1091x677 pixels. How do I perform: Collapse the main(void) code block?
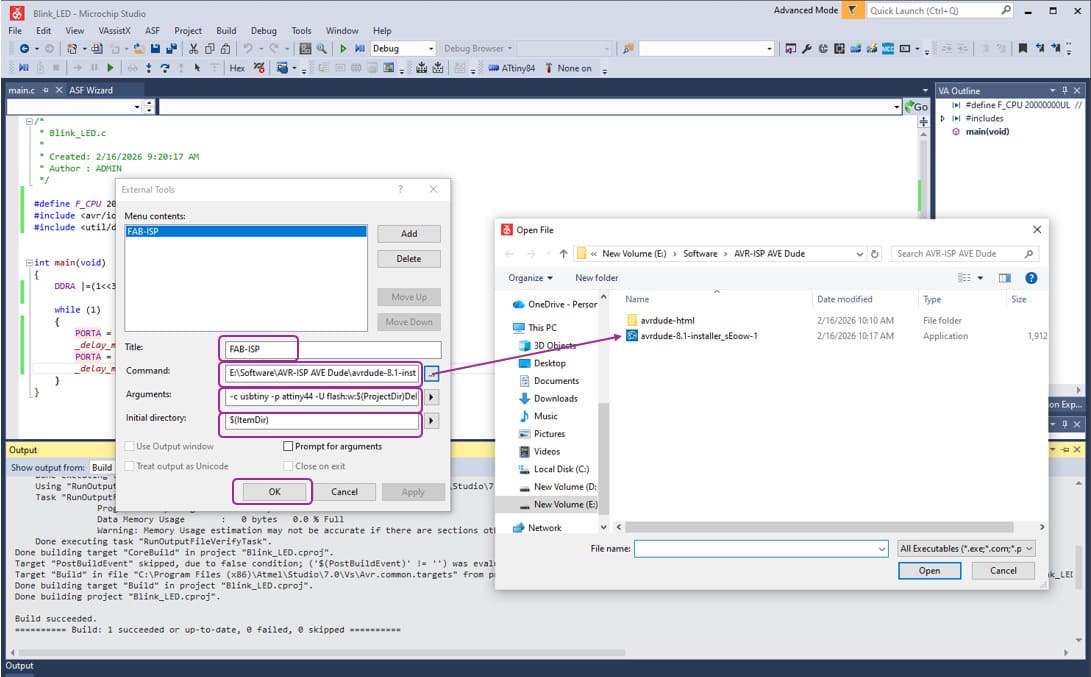(x=29, y=263)
